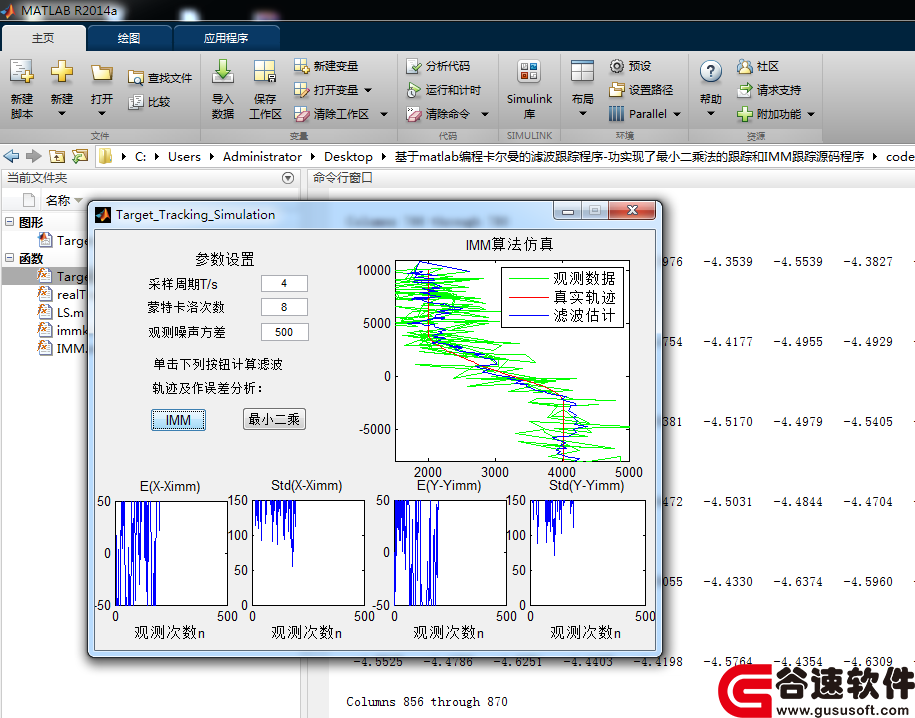Click the Add-Ons (附加功能) icon

coord(745,114)
